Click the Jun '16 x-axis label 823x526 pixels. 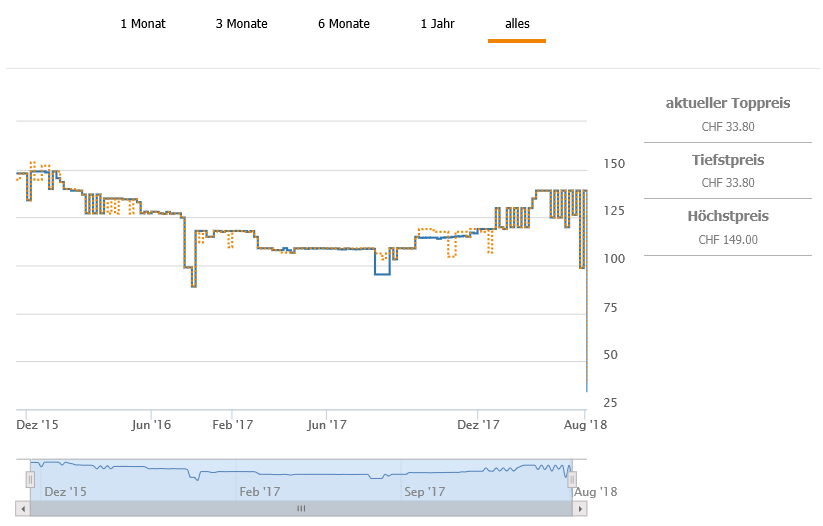tap(150, 425)
